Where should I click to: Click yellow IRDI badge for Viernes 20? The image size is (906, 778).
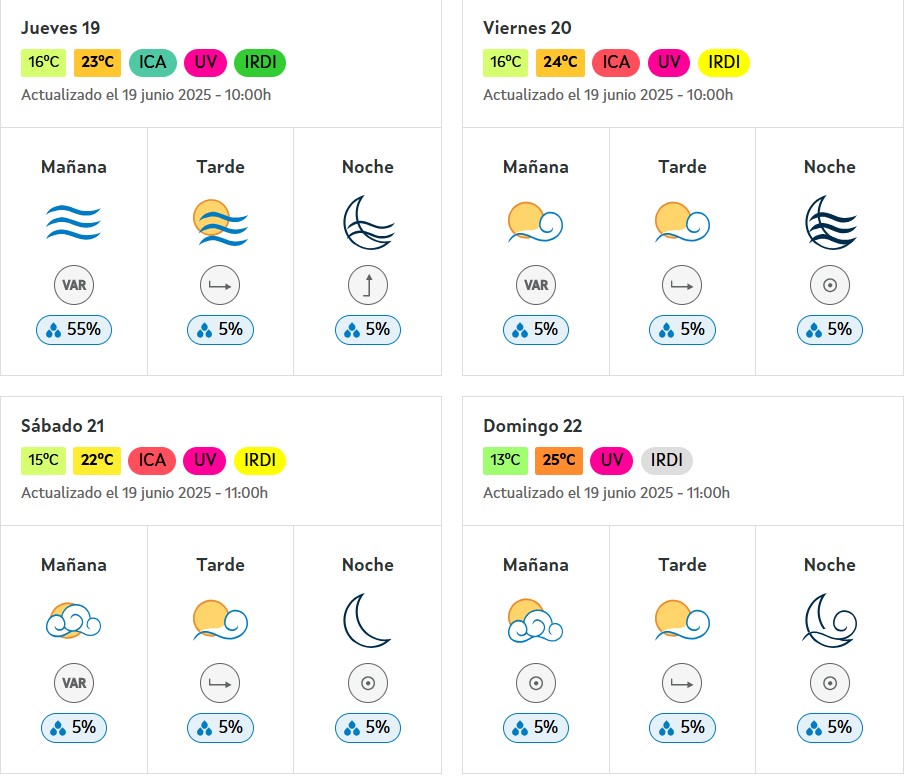(x=724, y=62)
